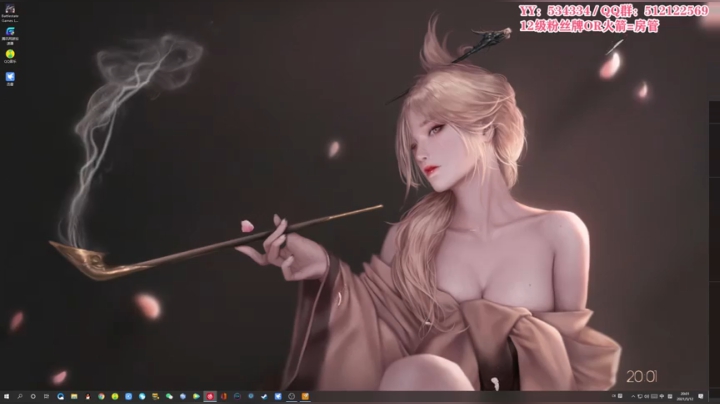This screenshot has height=404, width=720.
Task: Open File Explorer from the taskbar
Action: (74, 396)
